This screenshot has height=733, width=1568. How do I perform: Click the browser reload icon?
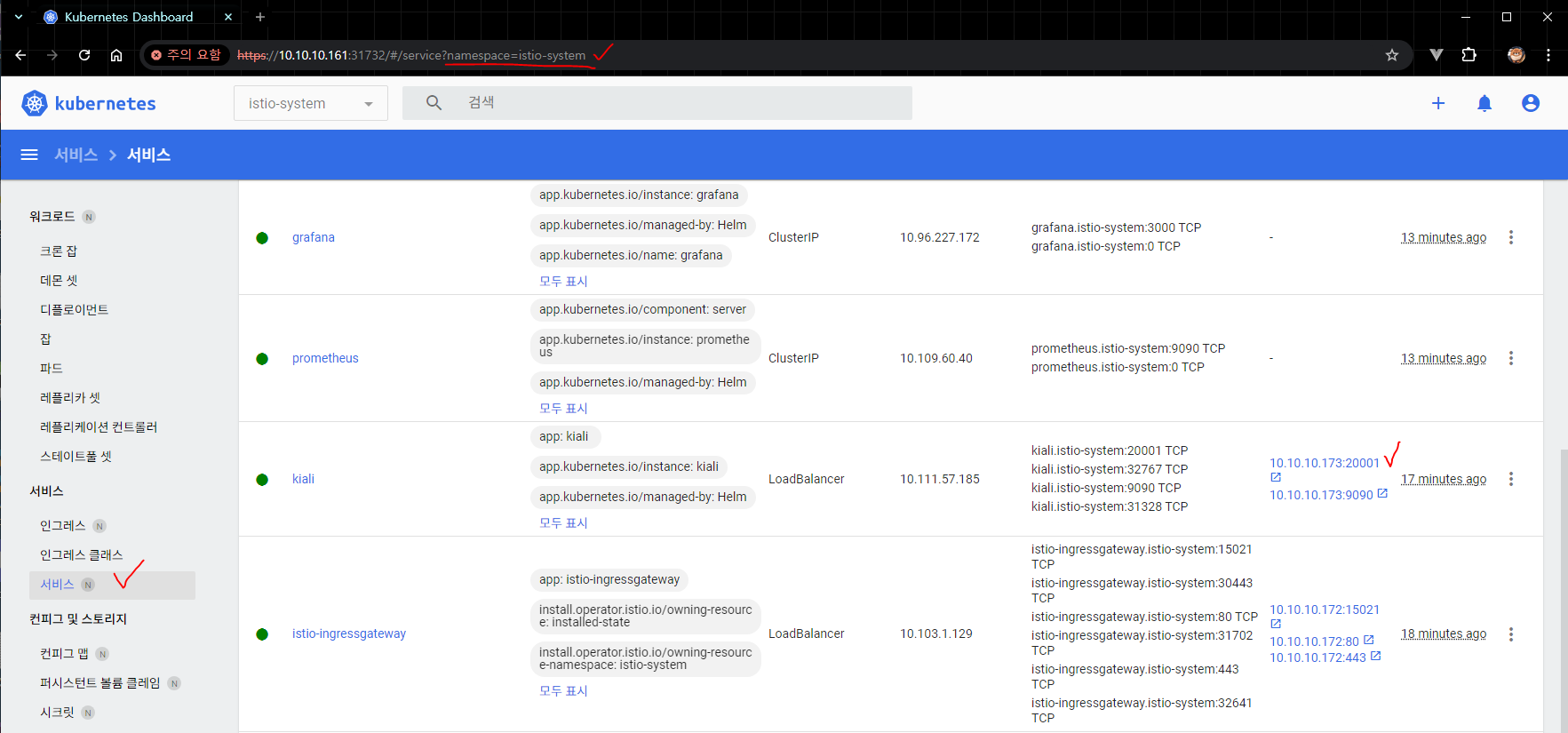coord(84,55)
